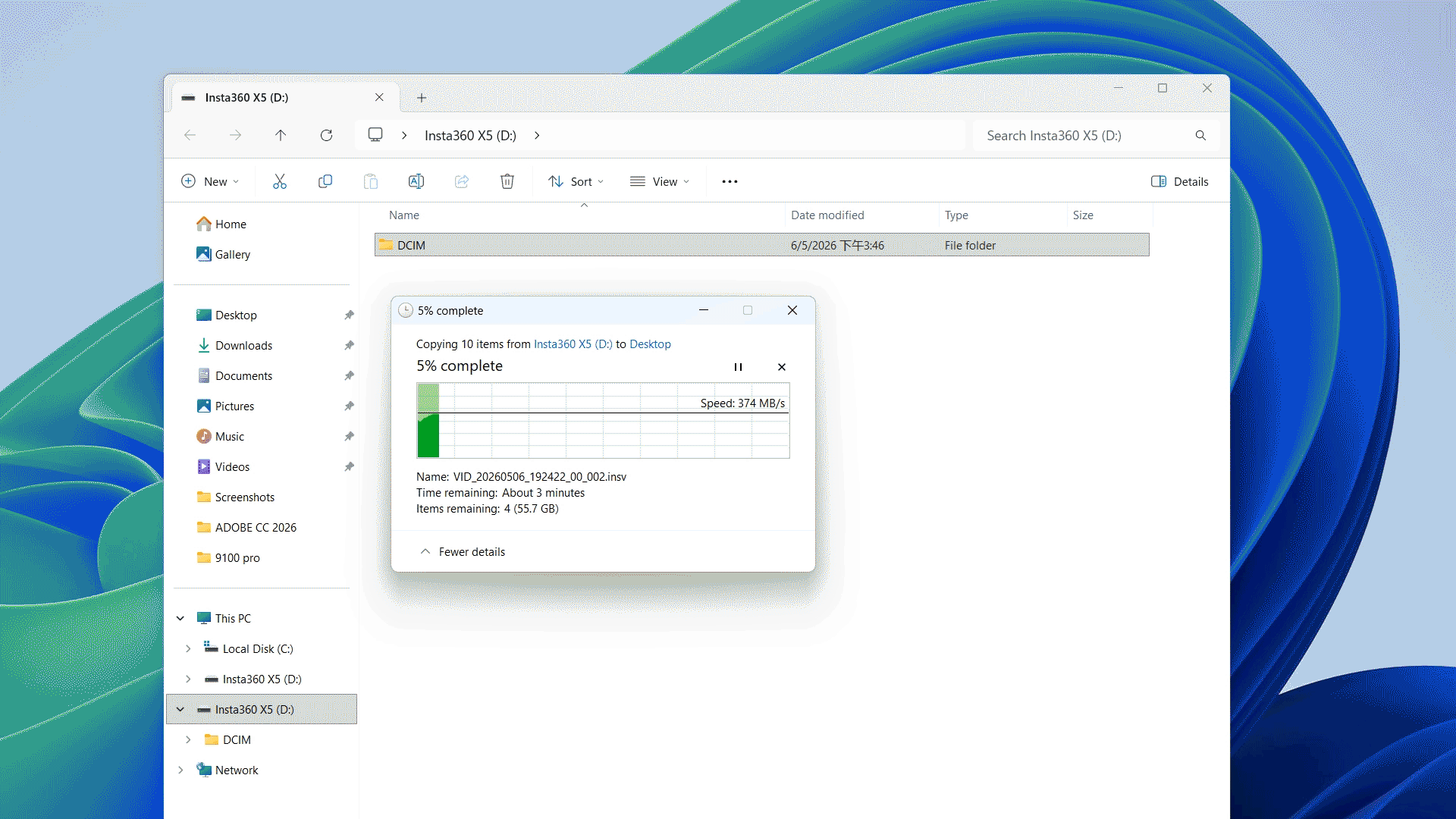The width and height of the screenshot is (1456, 819).
Task: Open the 9100 pro folder
Action: pos(227,557)
